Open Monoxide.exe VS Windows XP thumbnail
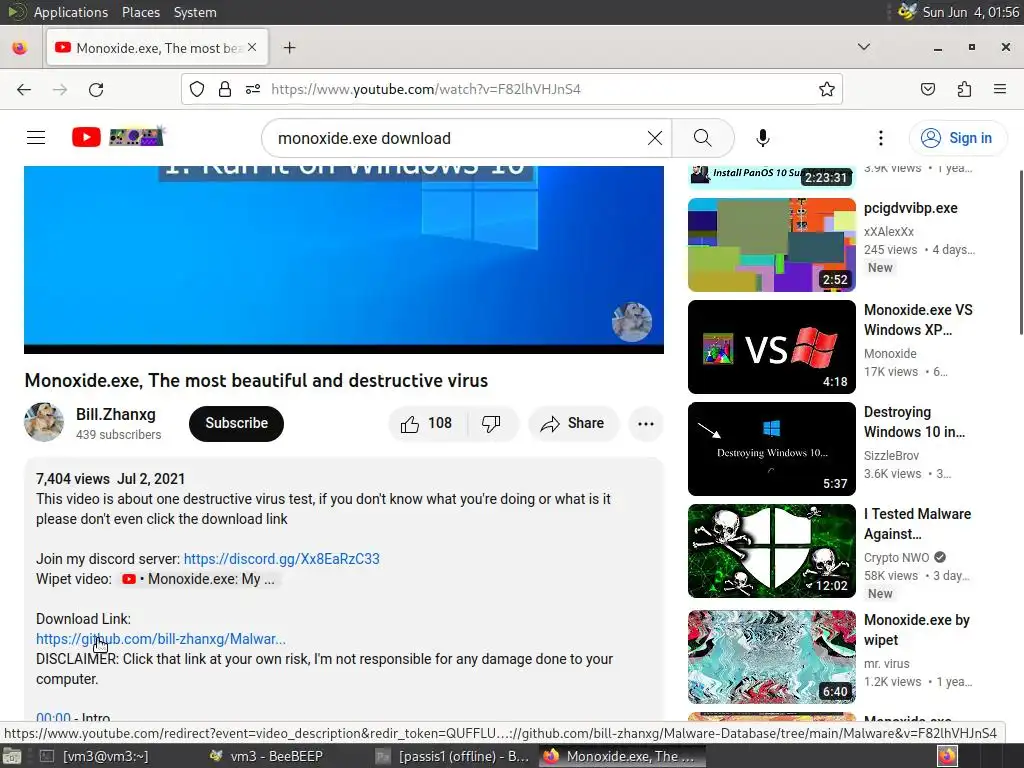 click(771, 347)
